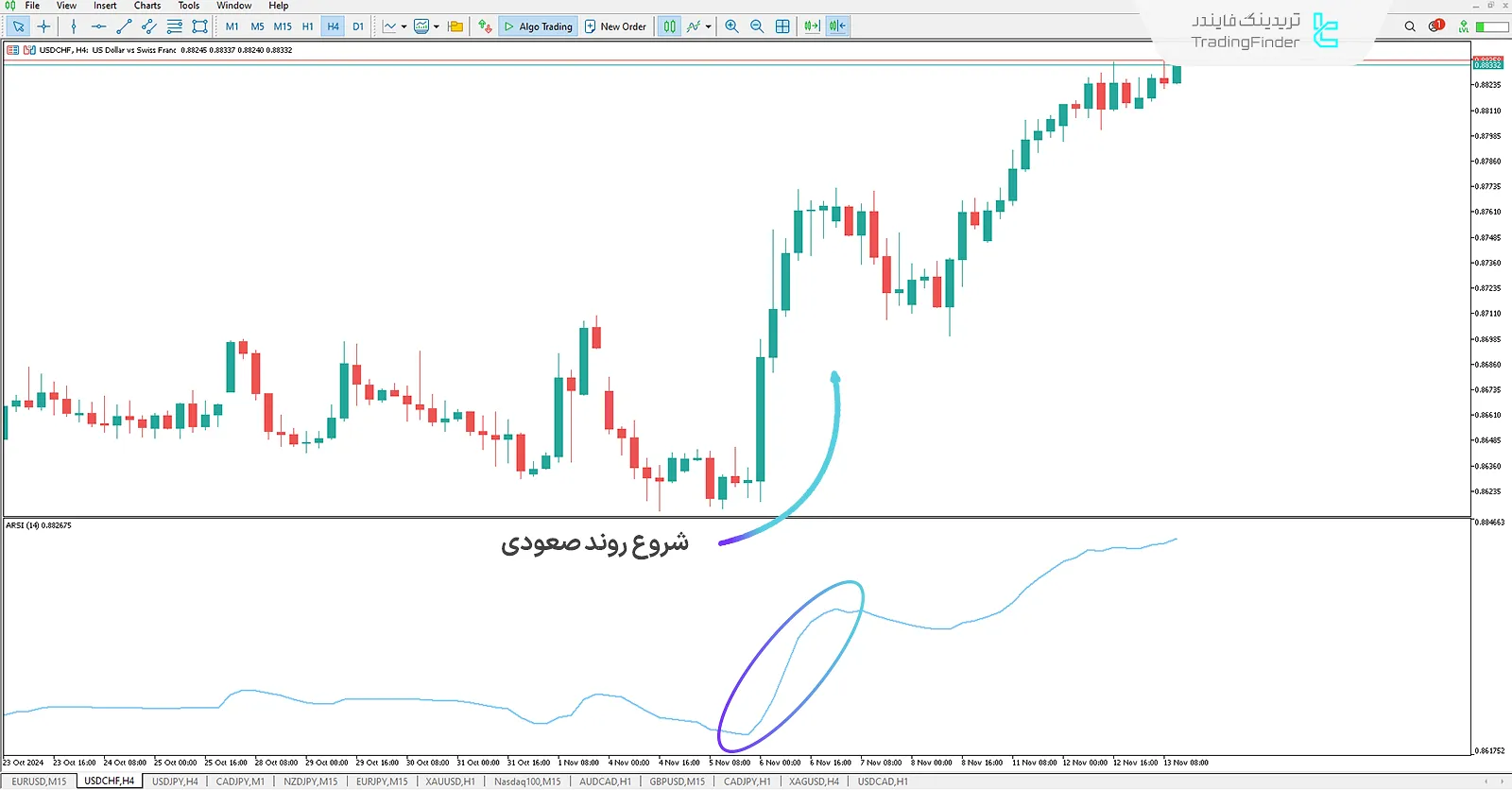Viewport: 1512px width, 790px height.
Task: Open the tile windows grid icon
Action: [782, 26]
